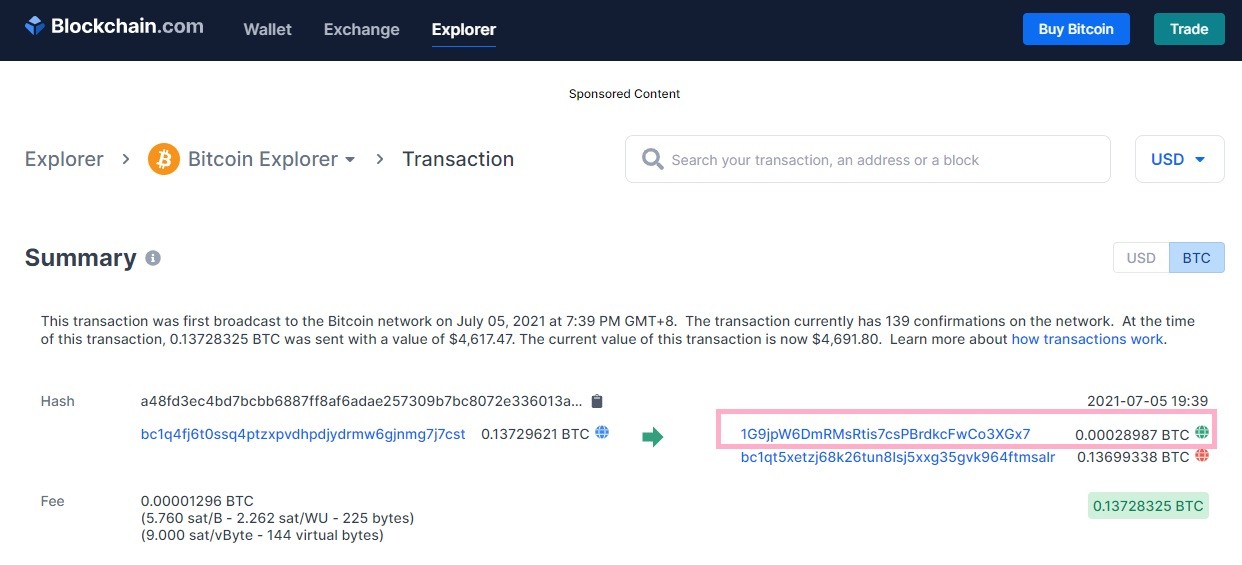Screen dimensions: 1242x565
Task: Expand the Bitcoin Explorer dropdown
Action: (x=350, y=160)
